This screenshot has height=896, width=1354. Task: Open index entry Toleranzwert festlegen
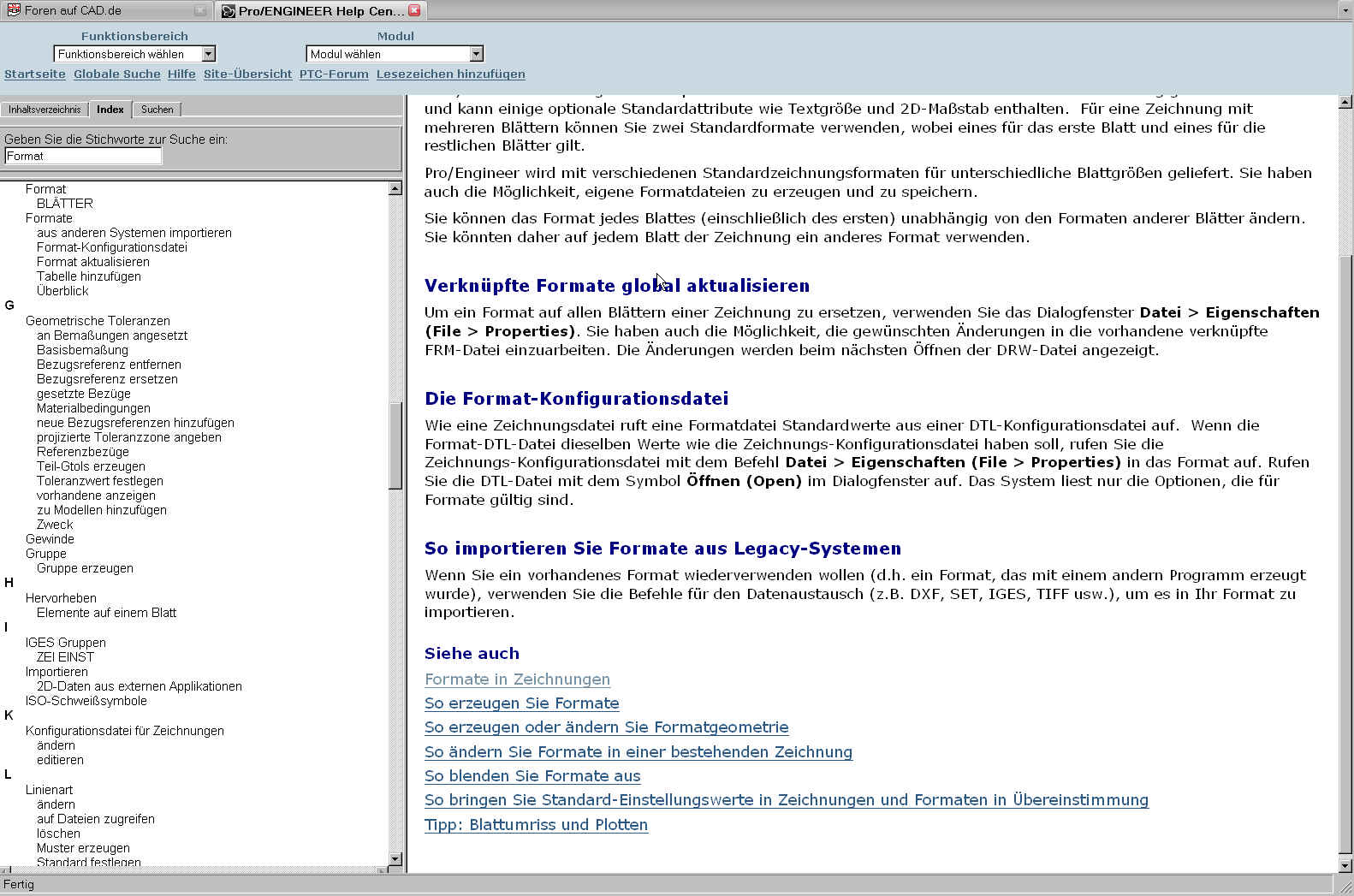point(100,481)
